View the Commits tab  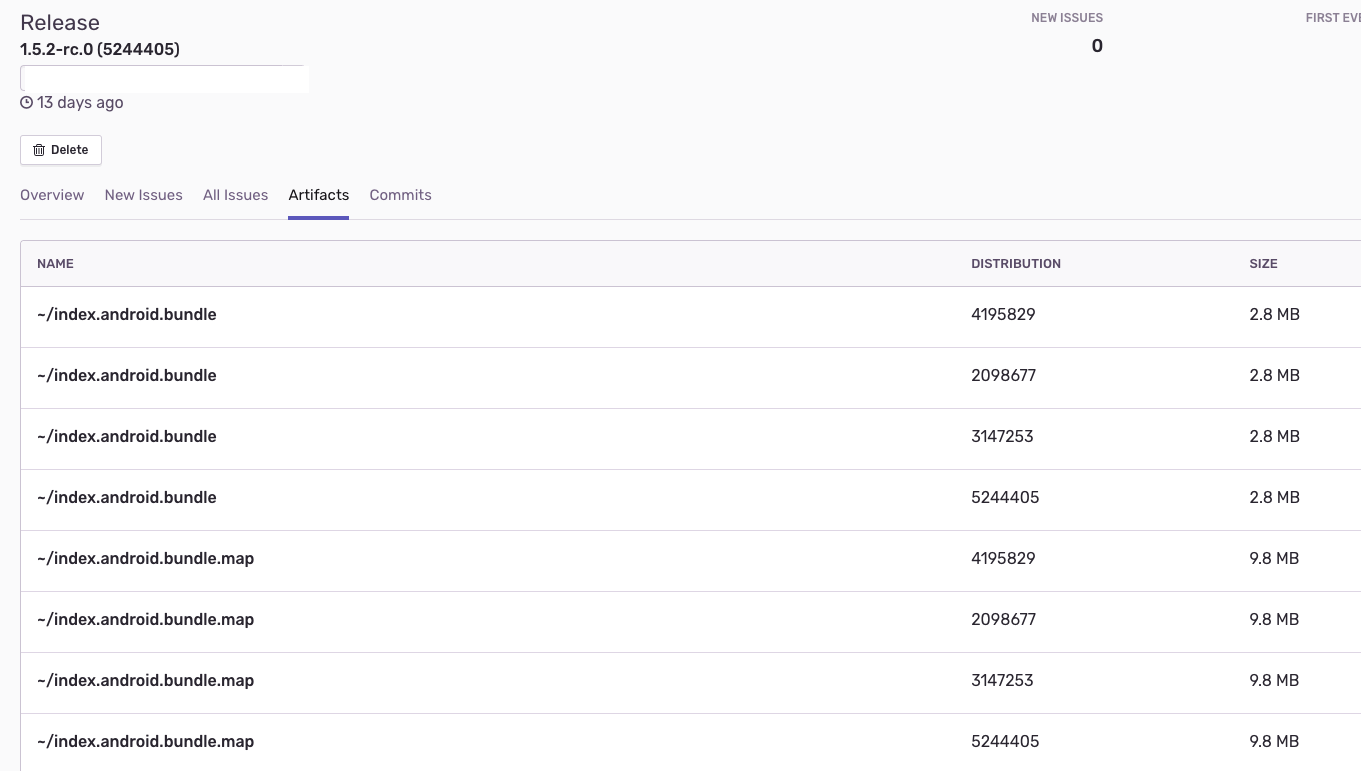click(400, 195)
